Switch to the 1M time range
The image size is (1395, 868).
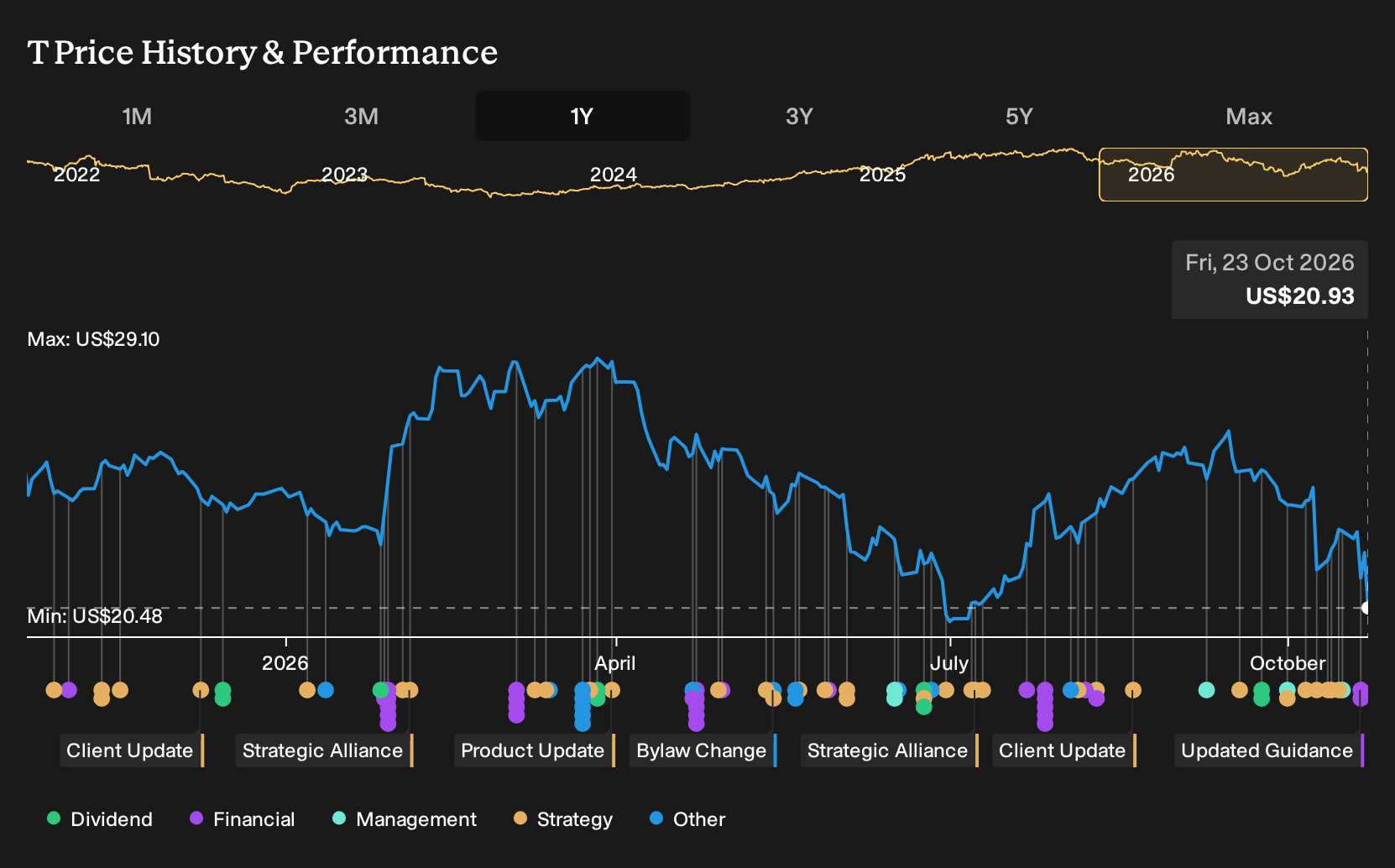pyautogui.click(x=137, y=116)
